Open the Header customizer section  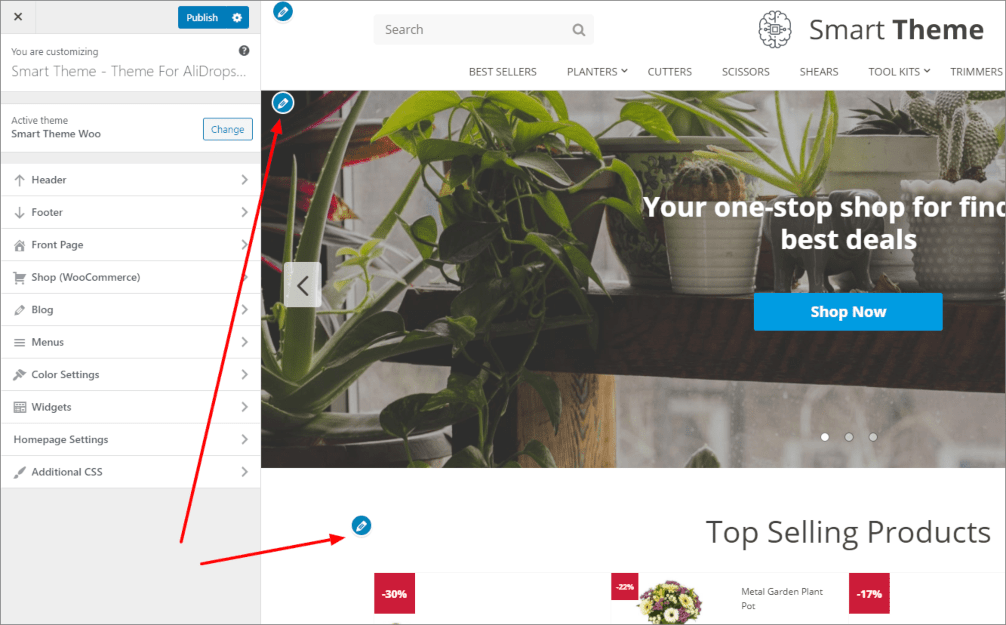(131, 180)
